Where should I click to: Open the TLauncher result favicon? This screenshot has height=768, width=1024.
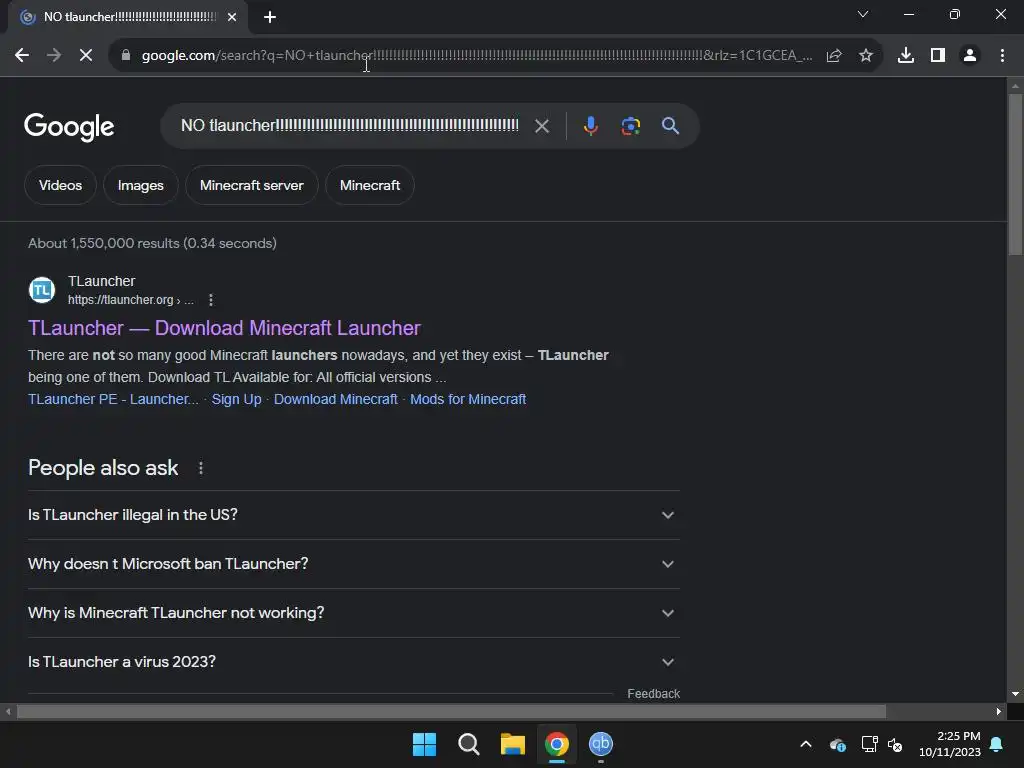coord(42,290)
